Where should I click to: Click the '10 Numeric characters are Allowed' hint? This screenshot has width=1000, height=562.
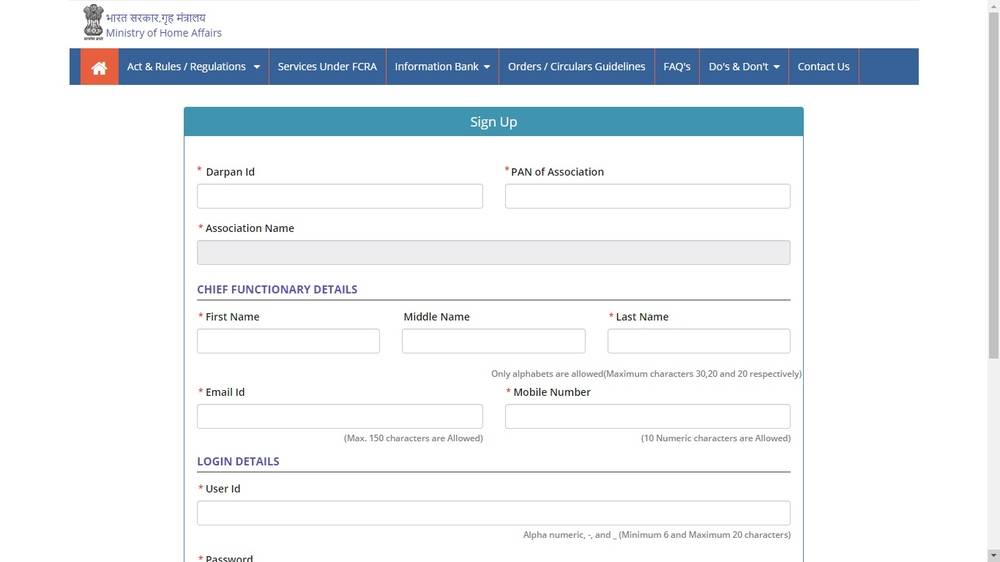(x=716, y=438)
